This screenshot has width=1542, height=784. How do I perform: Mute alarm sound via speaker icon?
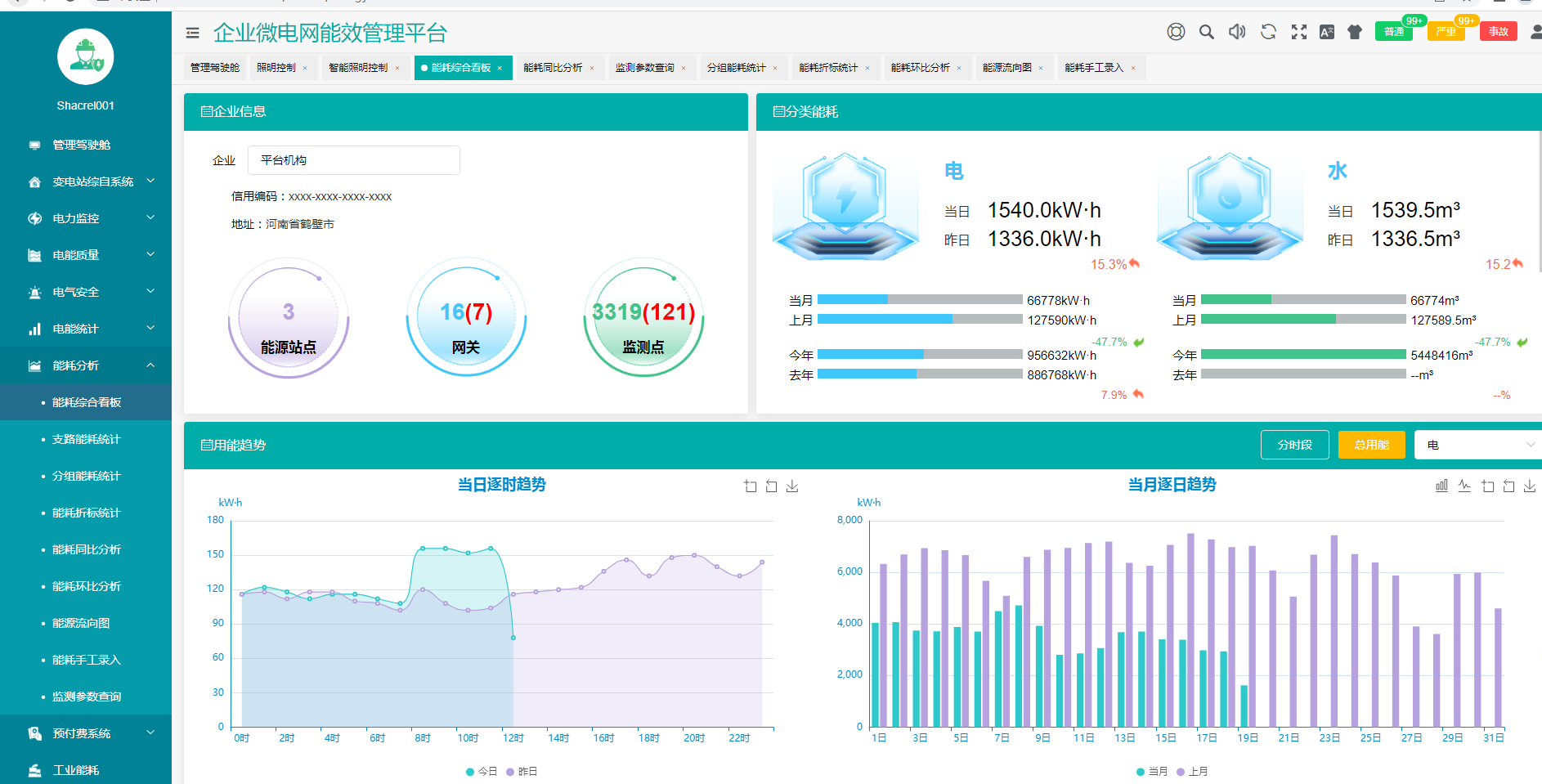tap(1237, 32)
